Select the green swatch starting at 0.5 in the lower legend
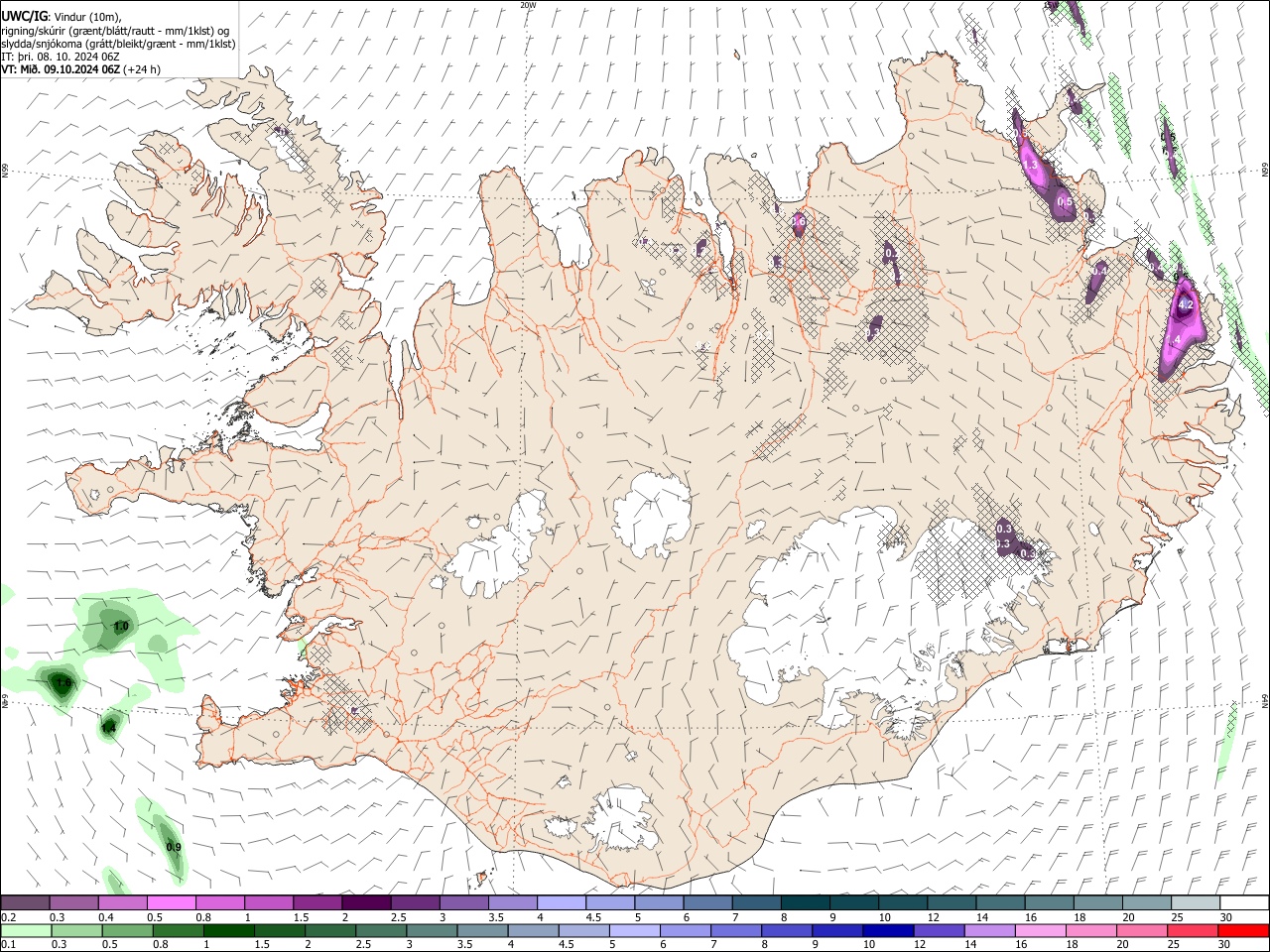The width and height of the screenshot is (1270, 952). coord(128,930)
